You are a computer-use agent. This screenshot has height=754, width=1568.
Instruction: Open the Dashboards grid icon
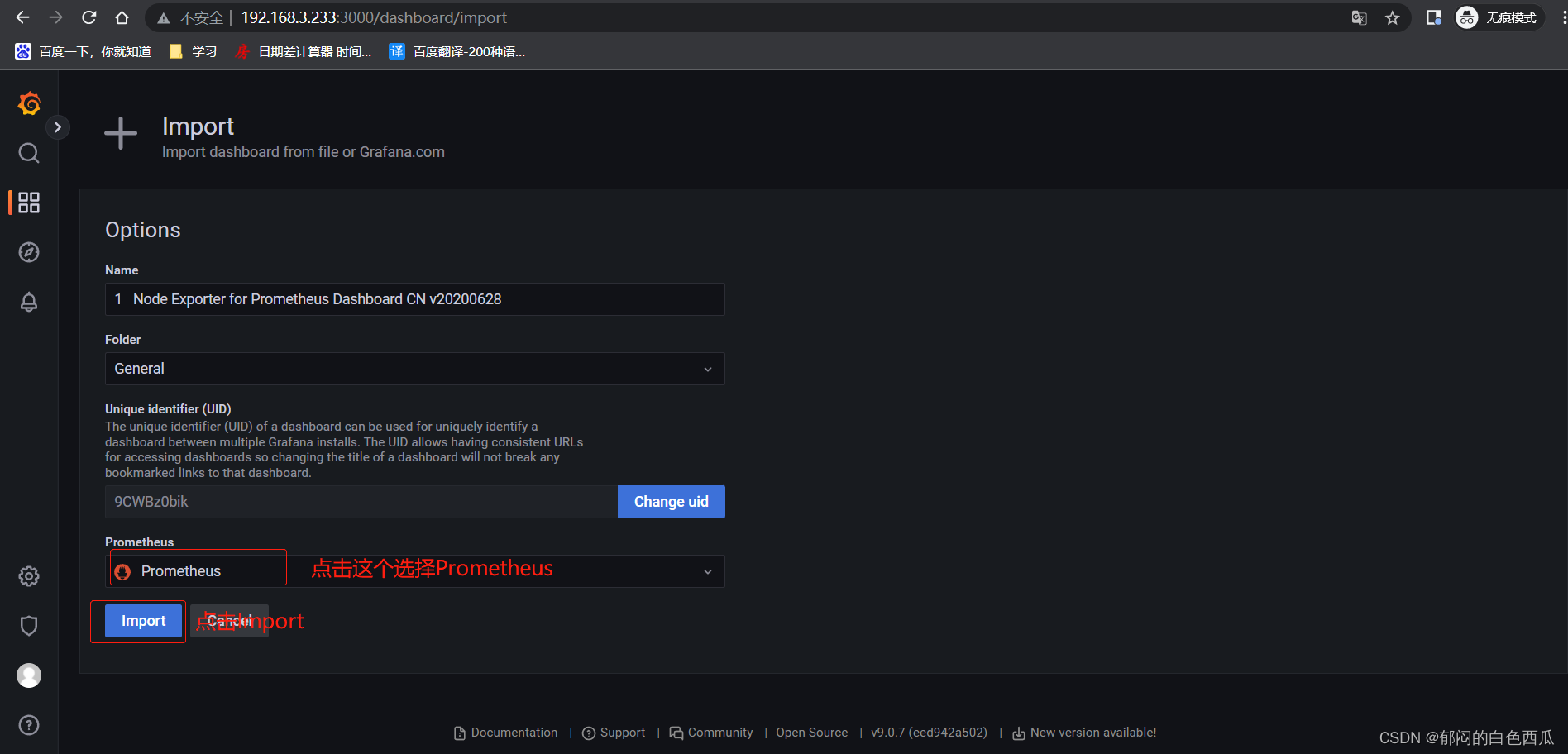point(29,203)
